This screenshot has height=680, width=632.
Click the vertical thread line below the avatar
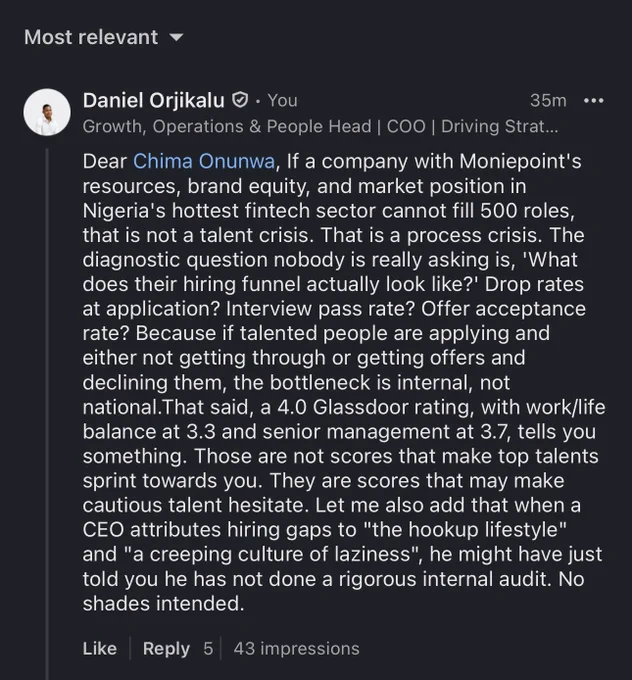pos(47,414)
